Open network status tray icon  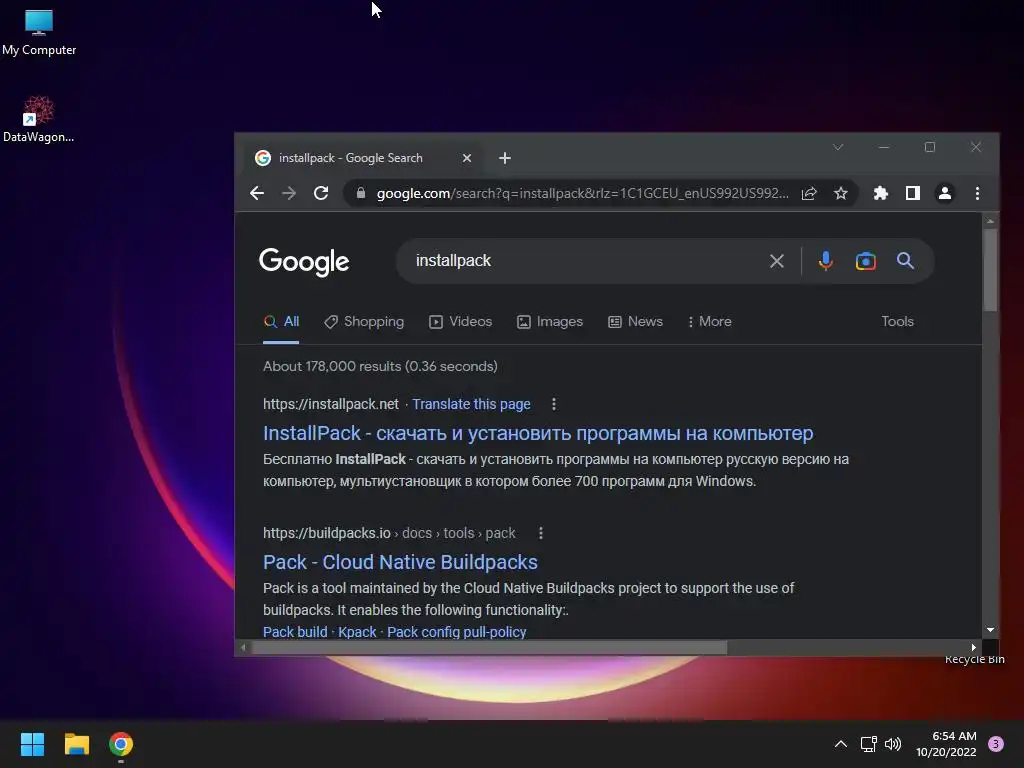pyautogui.click(x=868, y=744)
